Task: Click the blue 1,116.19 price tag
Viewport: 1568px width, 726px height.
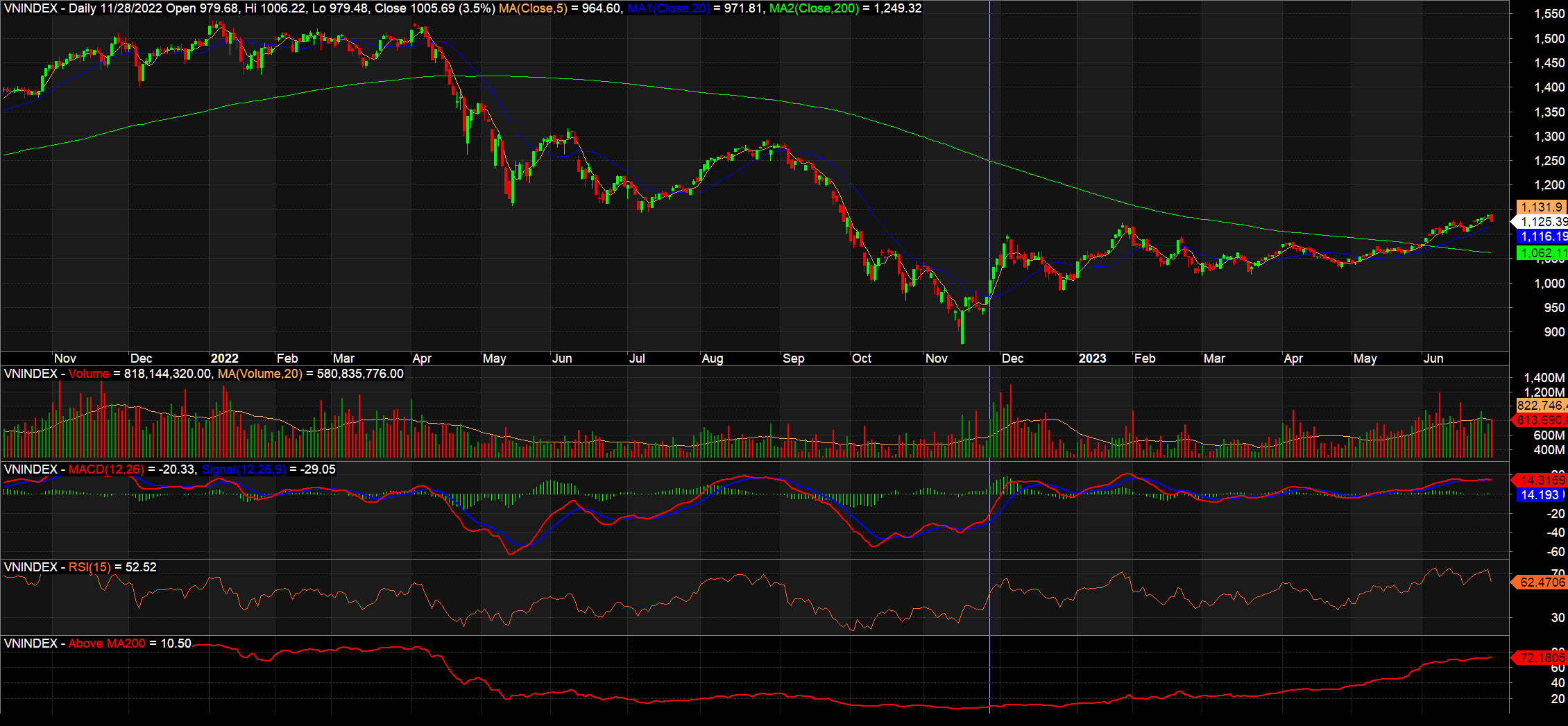Action: pyautogui.click(x=1543, y=236)
